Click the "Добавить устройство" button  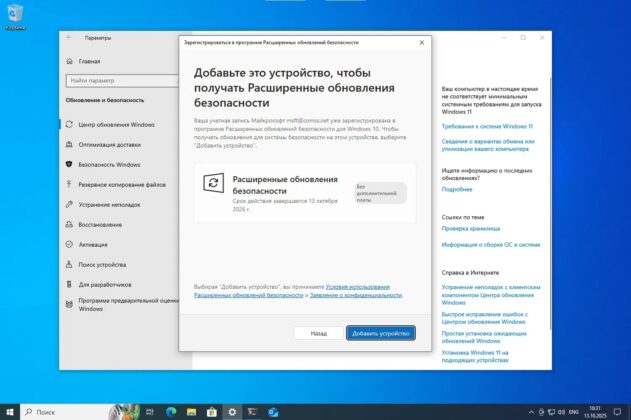380,333
